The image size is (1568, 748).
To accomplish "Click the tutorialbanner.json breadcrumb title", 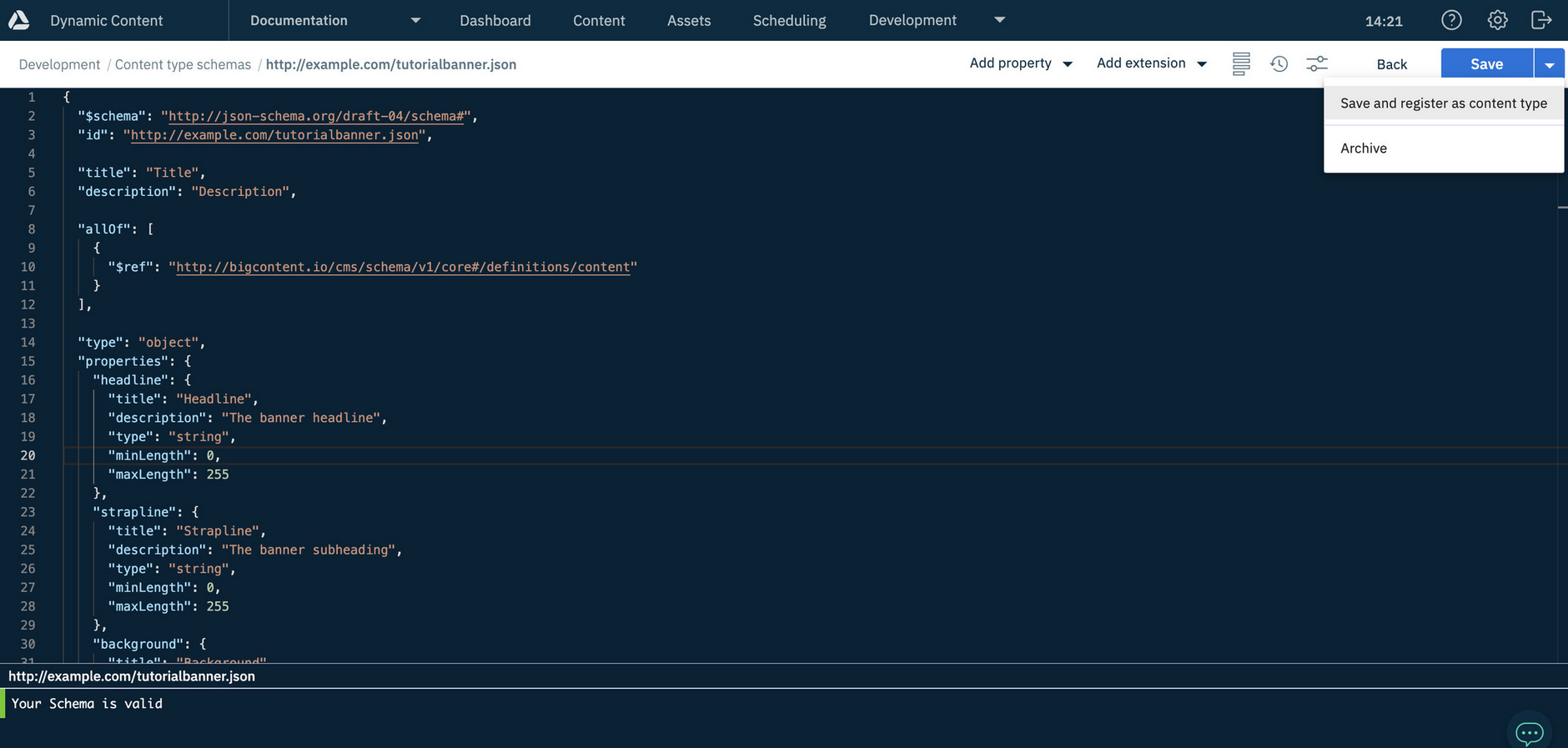I will coord(391,64).
